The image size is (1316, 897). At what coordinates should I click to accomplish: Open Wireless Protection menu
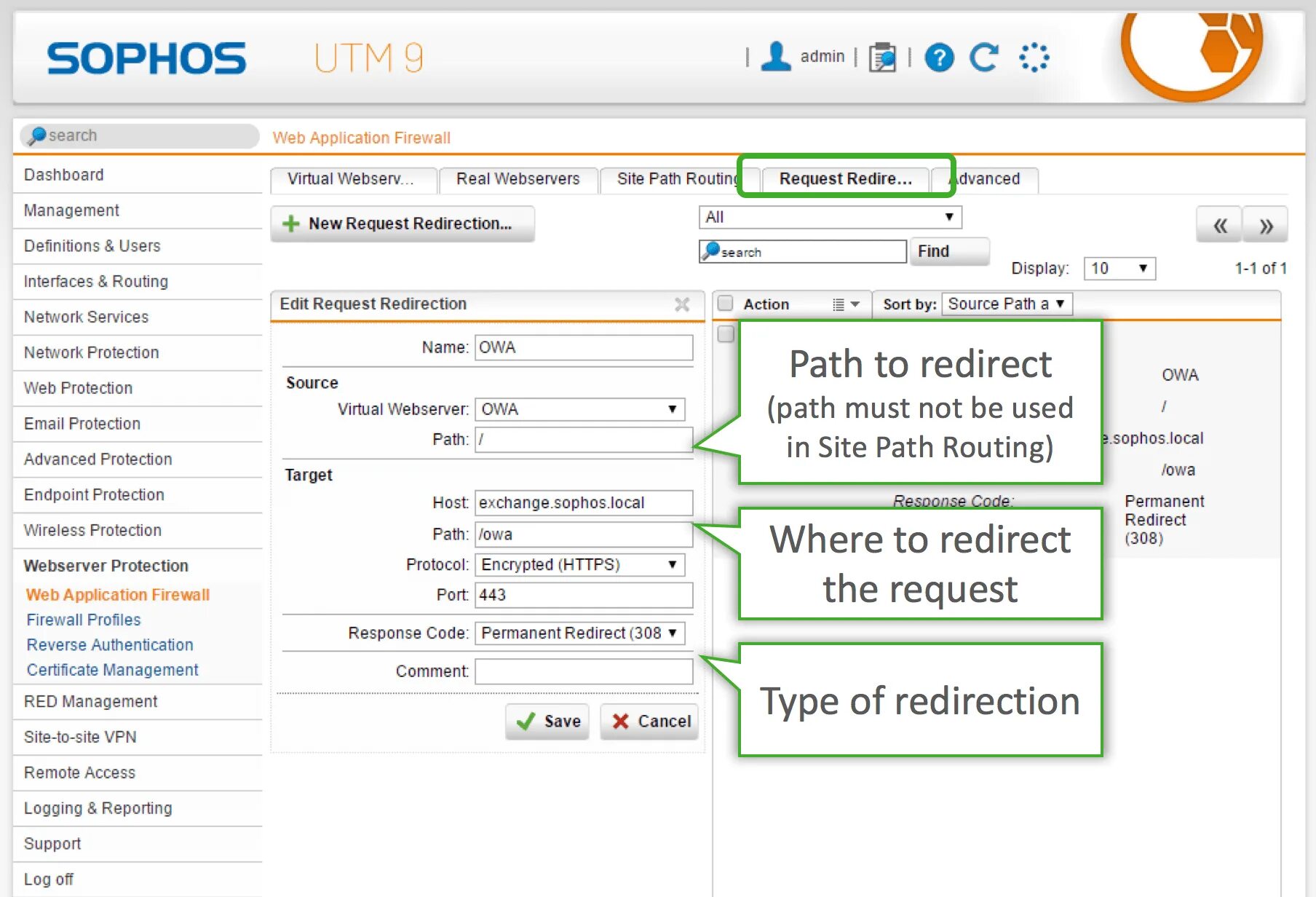138,530
